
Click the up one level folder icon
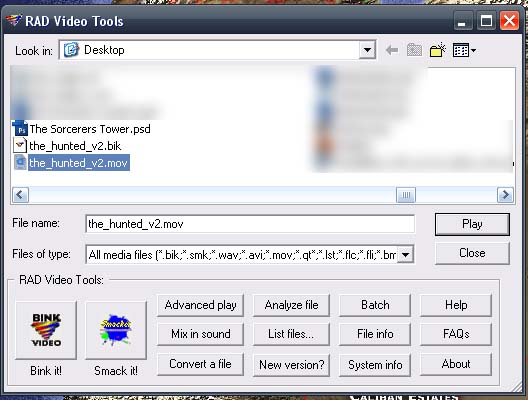pos(414,51)
